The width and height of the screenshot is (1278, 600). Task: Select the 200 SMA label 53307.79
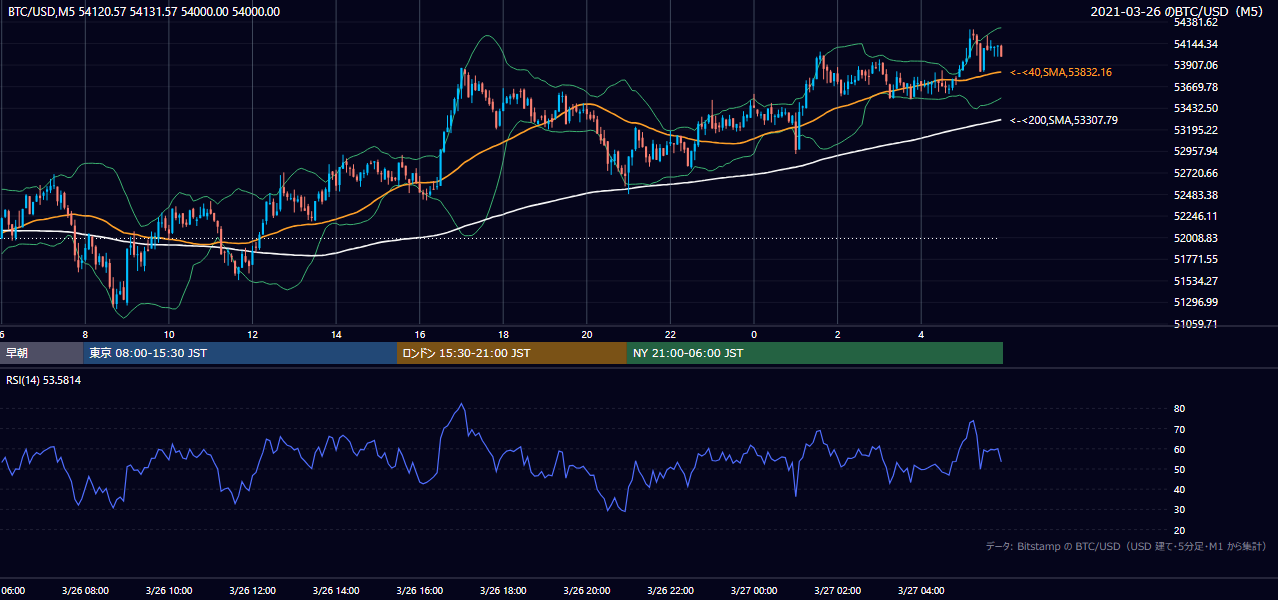click(1064, 120)
